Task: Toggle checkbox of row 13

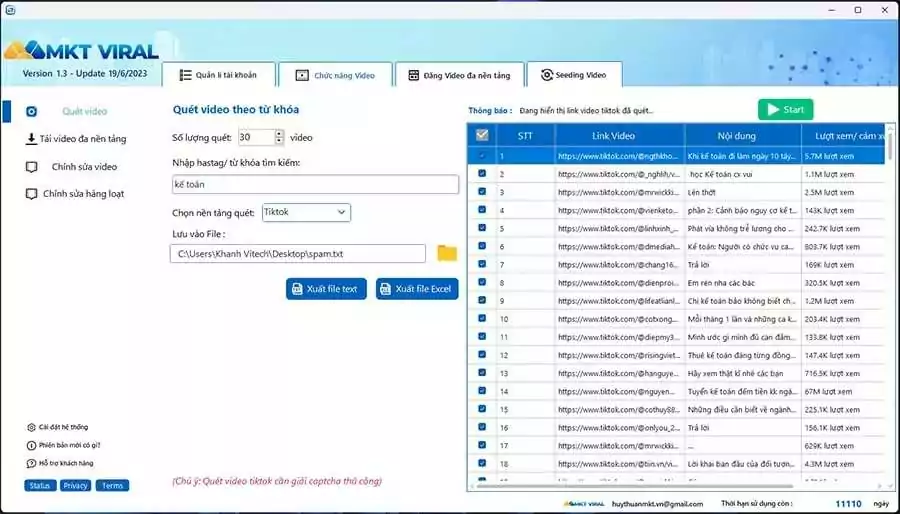Action: click(x=482, y=373)
